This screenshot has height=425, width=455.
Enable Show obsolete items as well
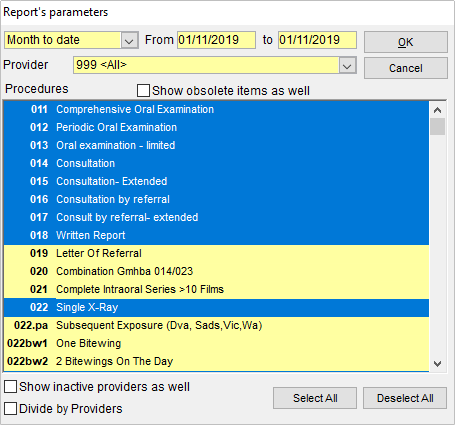[143, 91]
